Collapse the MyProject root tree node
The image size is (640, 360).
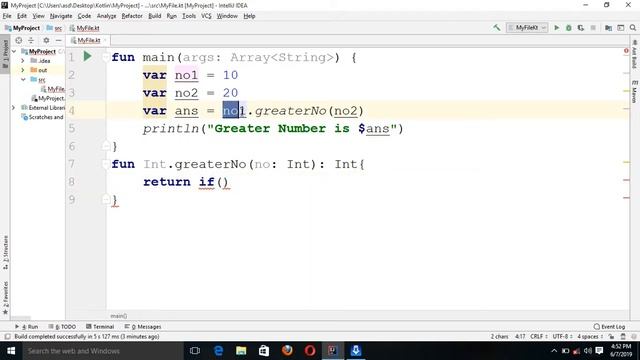[14, 51]
